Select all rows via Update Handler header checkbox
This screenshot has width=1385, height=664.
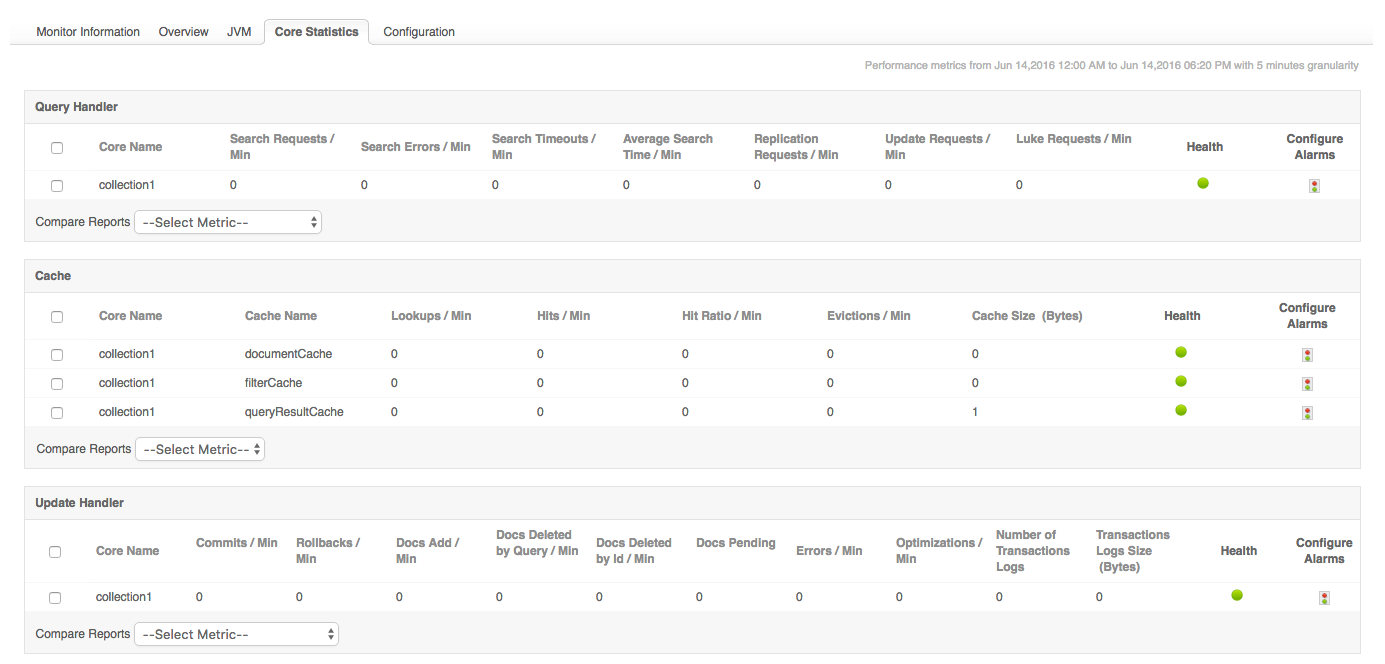[55, 552]
